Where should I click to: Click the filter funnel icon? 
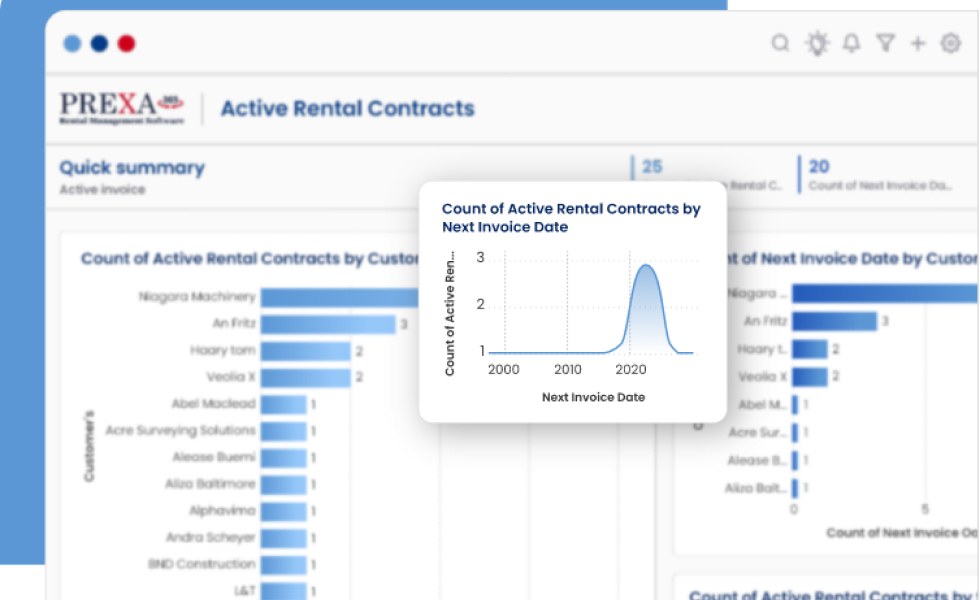point(885,43)
